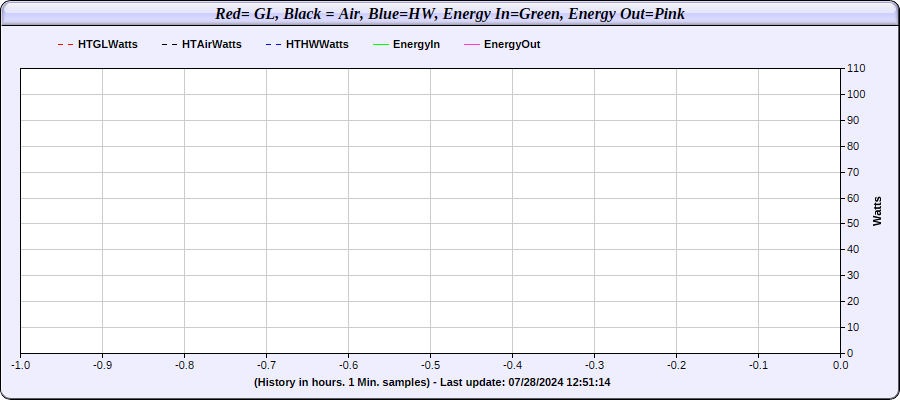Click the -0.9 x-axis tick label

point(103,365)
